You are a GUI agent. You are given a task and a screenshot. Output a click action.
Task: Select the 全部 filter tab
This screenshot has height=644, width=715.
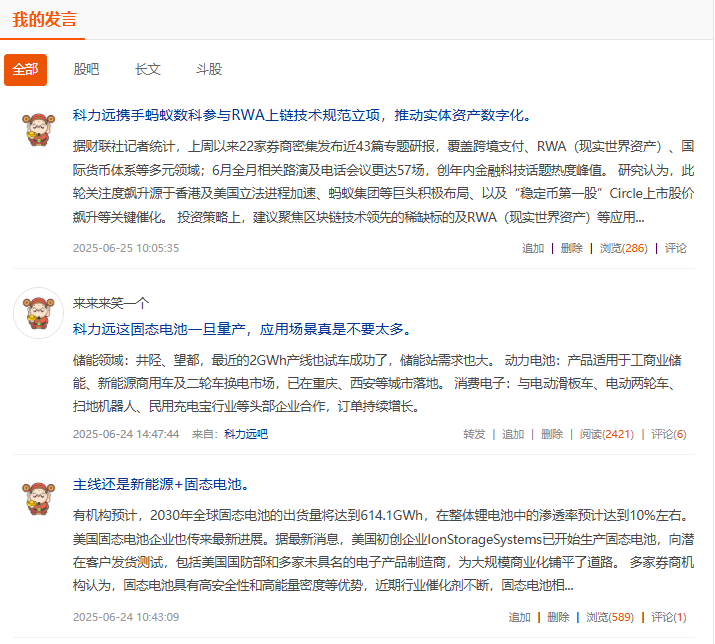coord(26,70)
